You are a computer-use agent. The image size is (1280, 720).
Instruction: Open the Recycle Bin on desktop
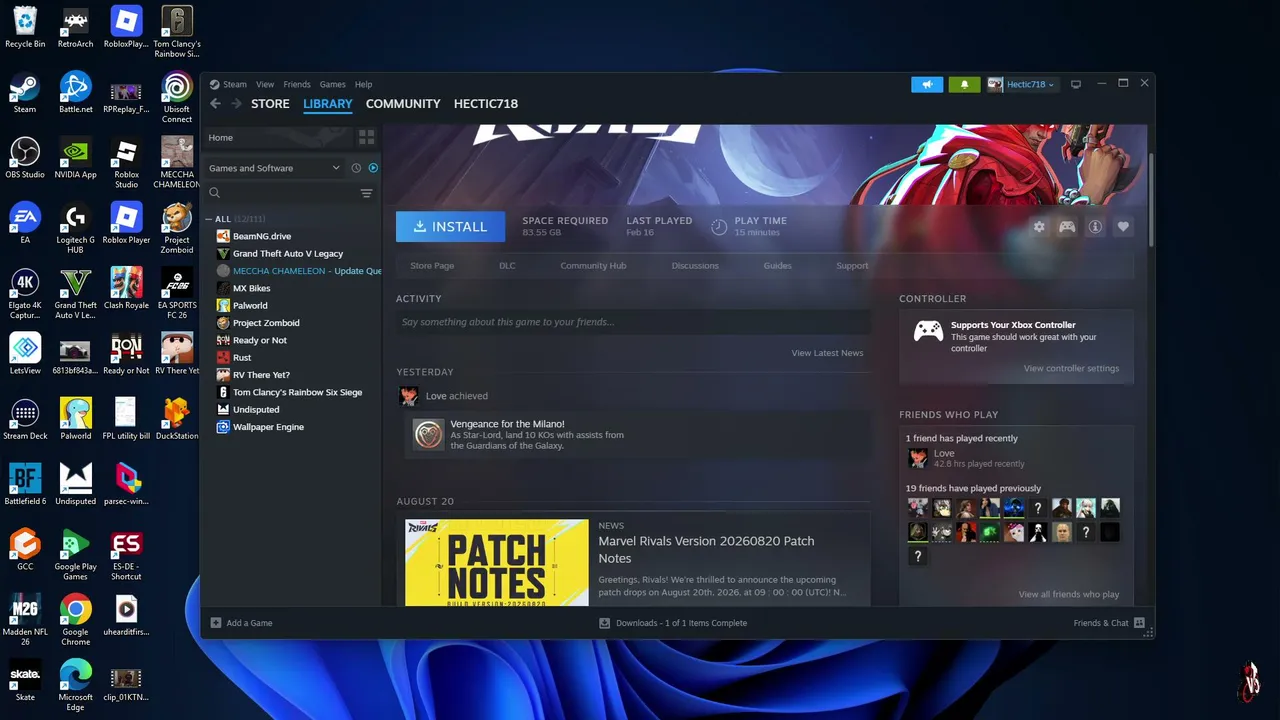click(25, 27)
